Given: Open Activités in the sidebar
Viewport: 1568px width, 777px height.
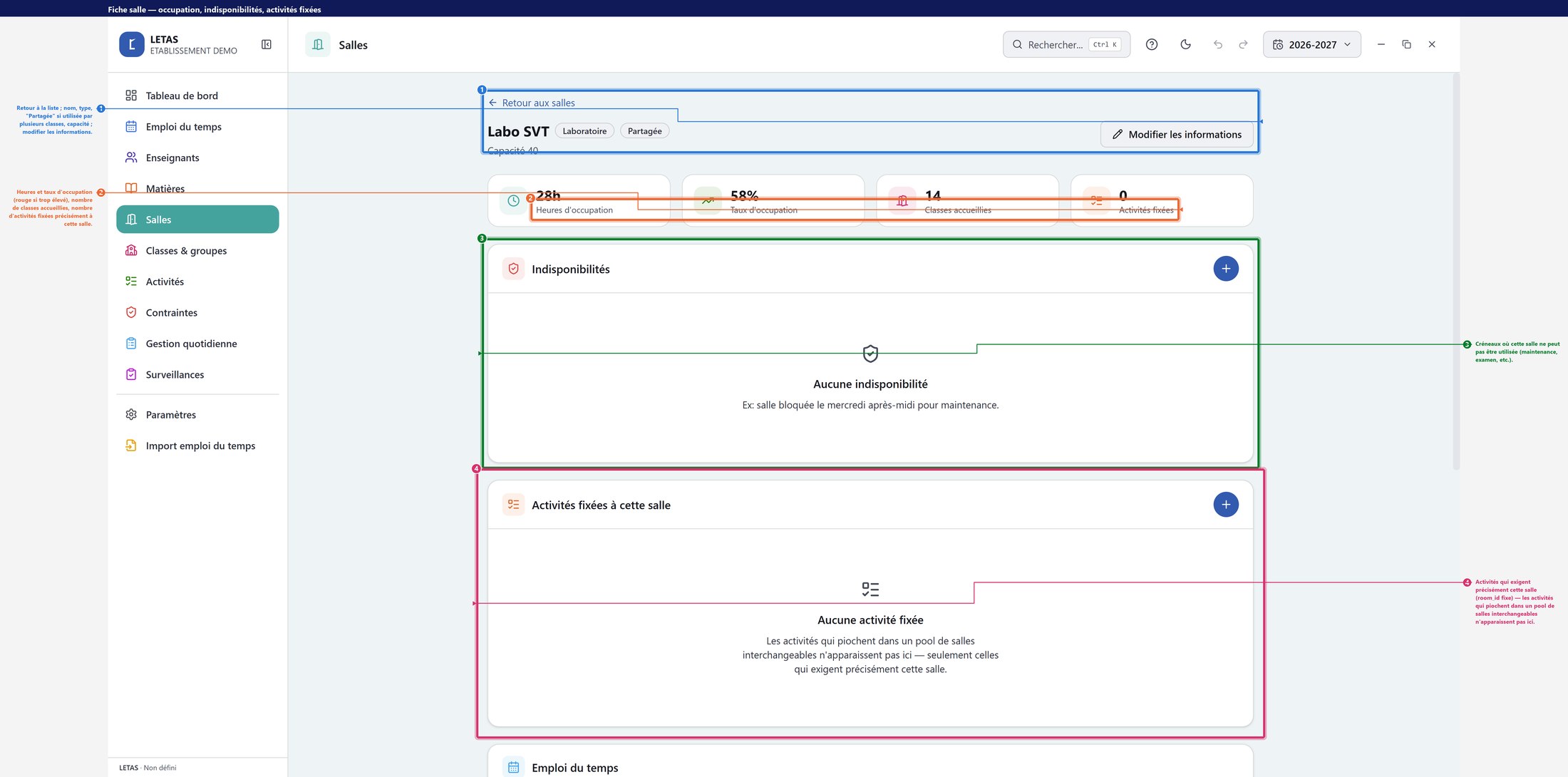Looking at the screenshot, I should 197,282.
